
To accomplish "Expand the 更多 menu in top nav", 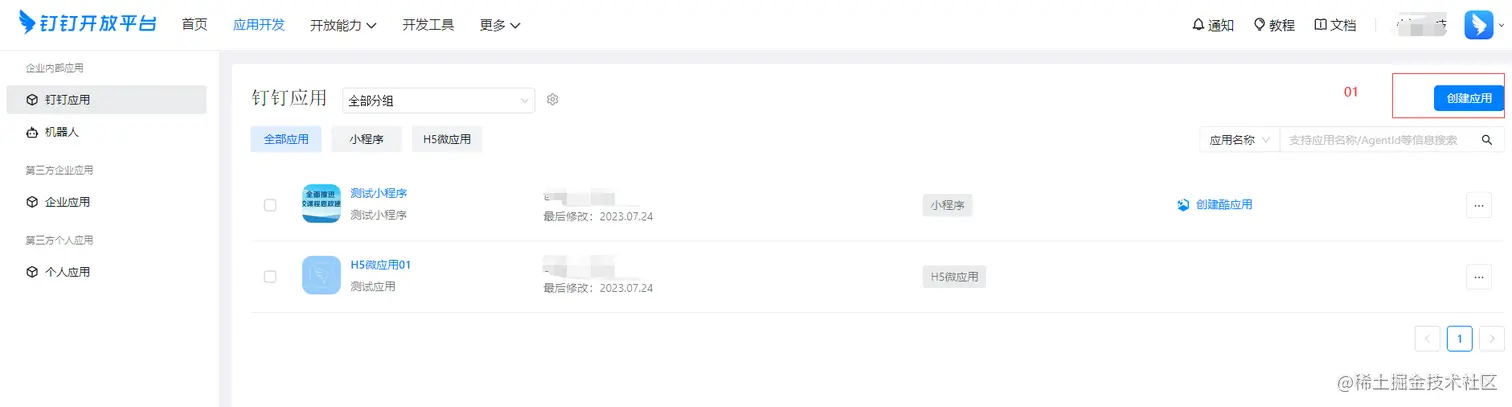I will [x=500, y=25].
